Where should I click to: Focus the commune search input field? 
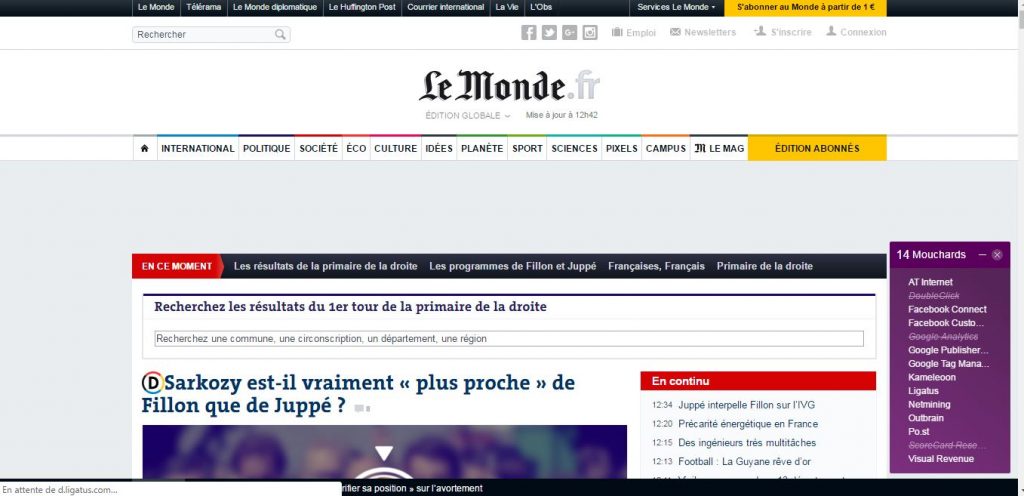pyautogui.click(x=509, y=339)
